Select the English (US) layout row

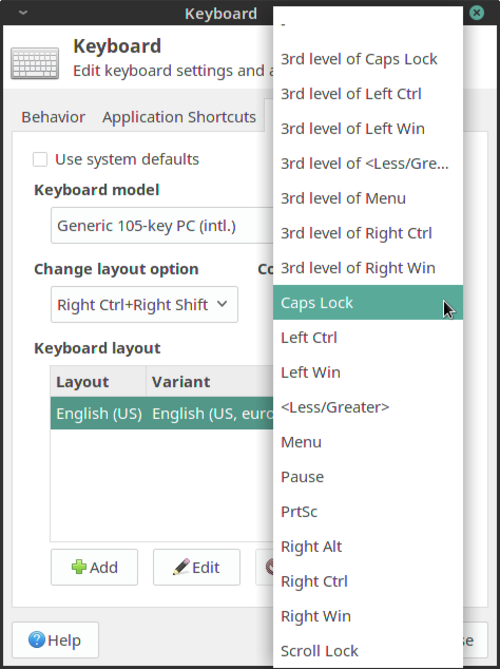pyautogui.click(x=162, y=413)
